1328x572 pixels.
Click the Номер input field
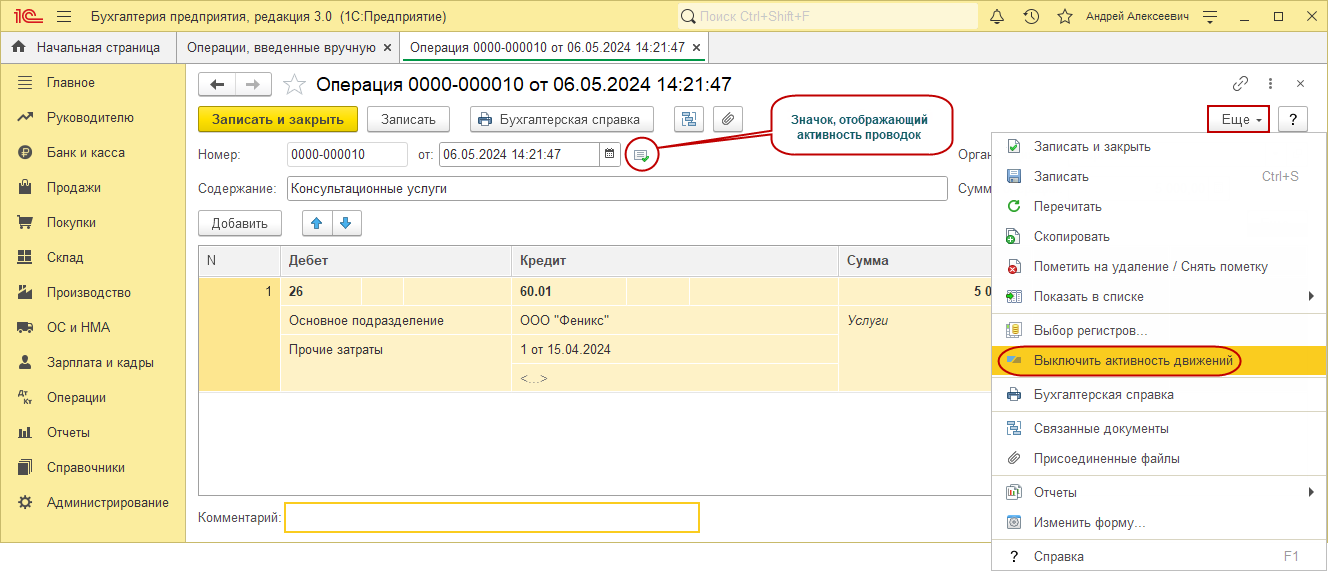coord(347,154)
